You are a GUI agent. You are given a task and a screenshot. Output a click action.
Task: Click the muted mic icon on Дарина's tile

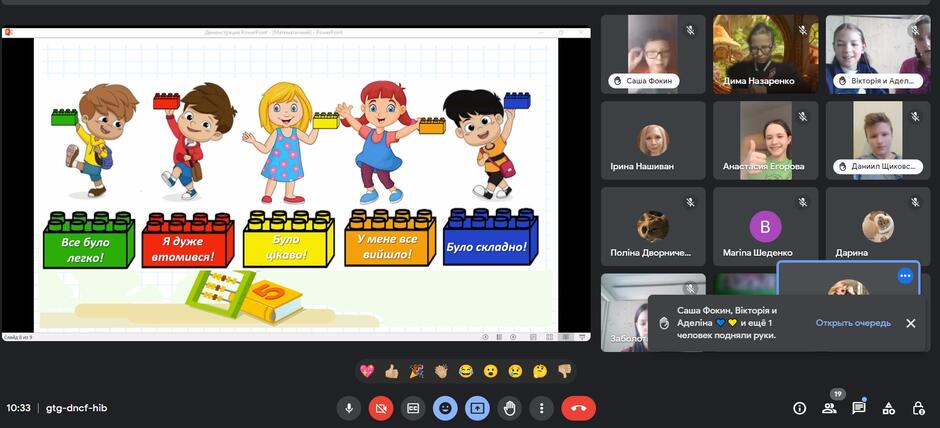[x=915, y=203]
